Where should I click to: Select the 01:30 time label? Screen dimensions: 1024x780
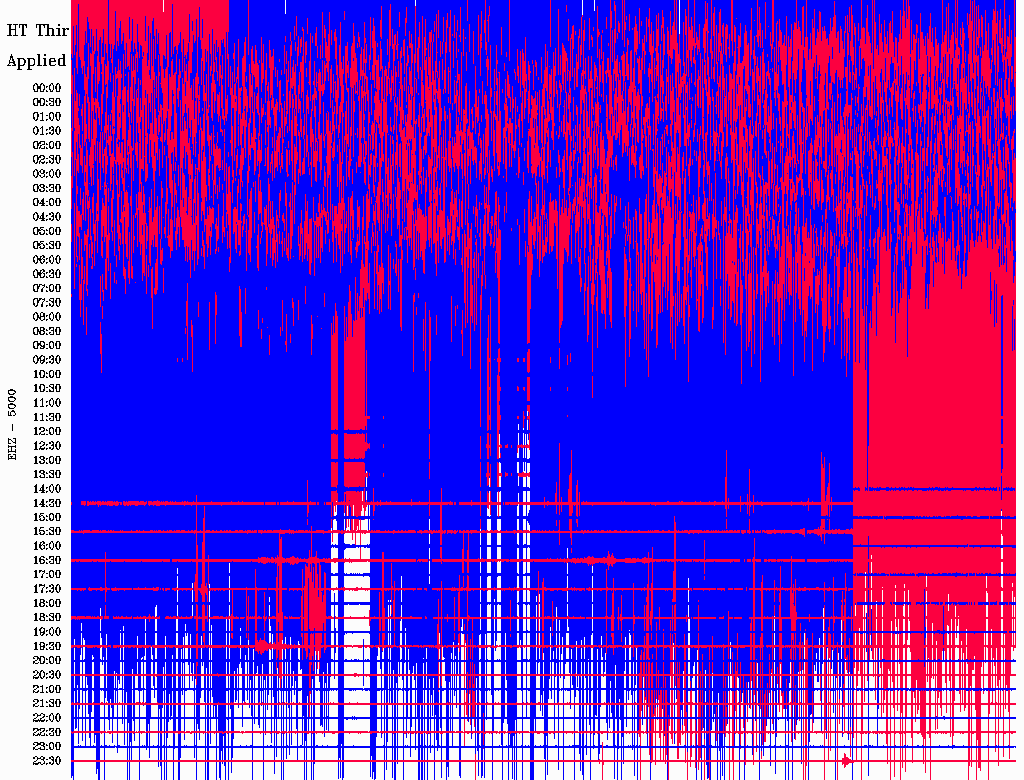(47, 131)
